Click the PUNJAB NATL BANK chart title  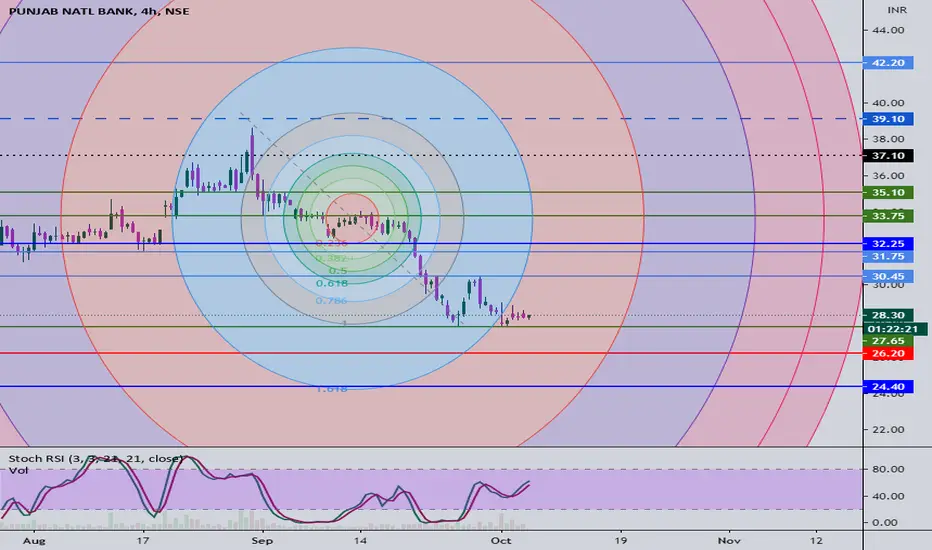(x=99, y=11)
